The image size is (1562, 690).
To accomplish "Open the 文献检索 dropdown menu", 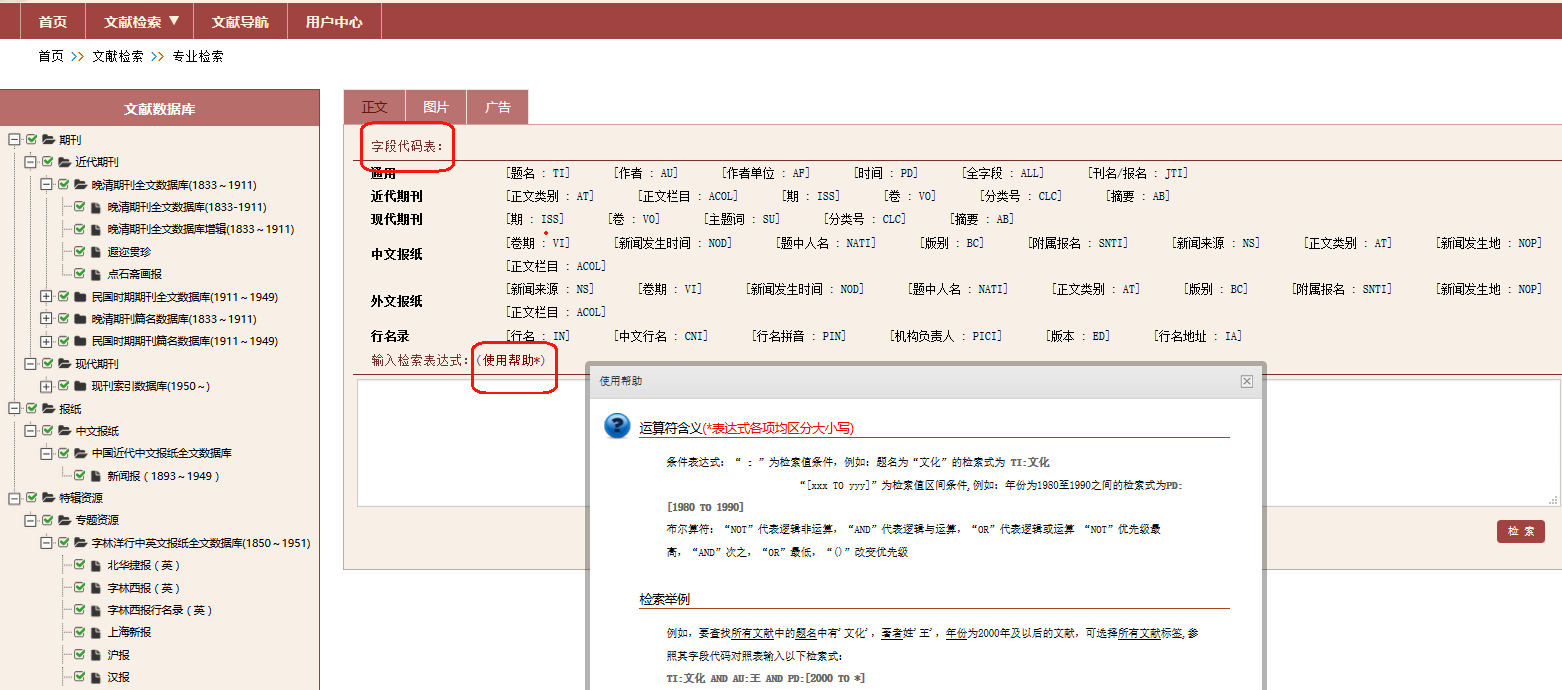I will [142, 21].
